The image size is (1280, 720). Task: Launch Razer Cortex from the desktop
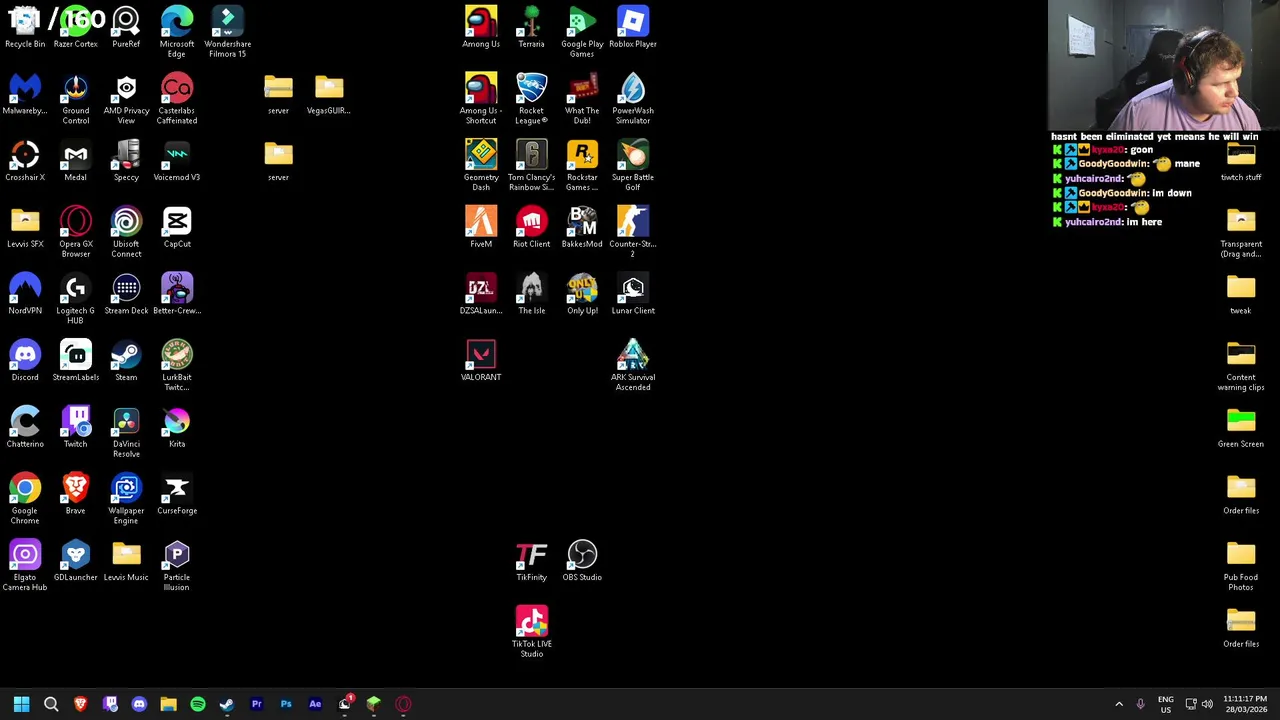point(76,27)
